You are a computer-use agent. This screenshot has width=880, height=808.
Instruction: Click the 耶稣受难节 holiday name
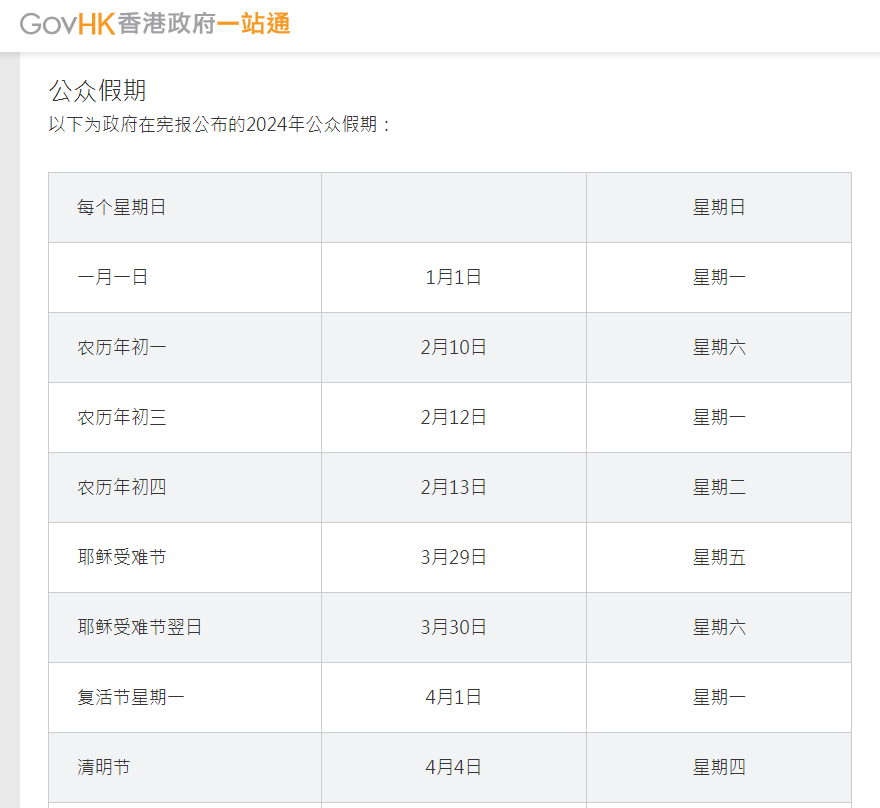[122, 558]
